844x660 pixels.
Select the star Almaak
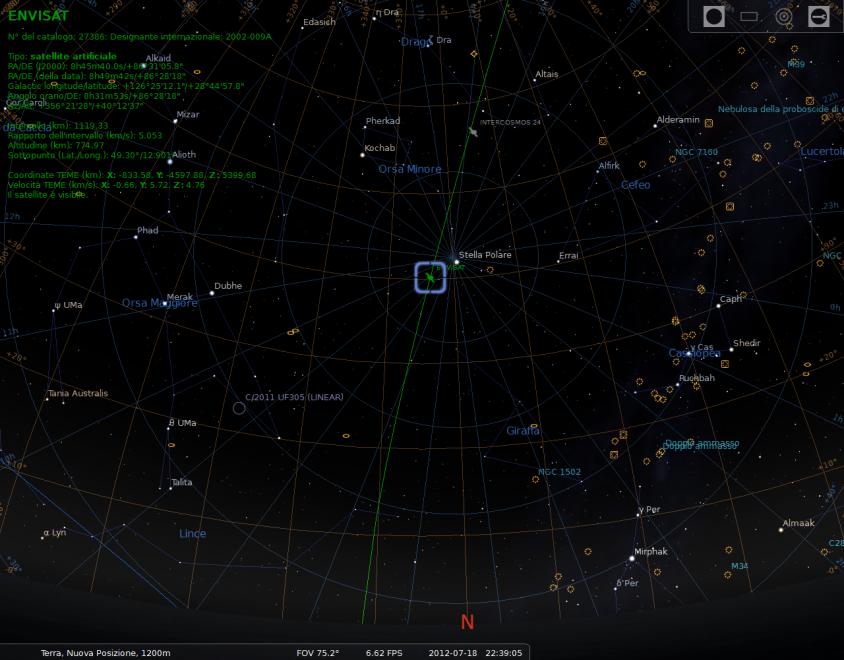(781, 530)
